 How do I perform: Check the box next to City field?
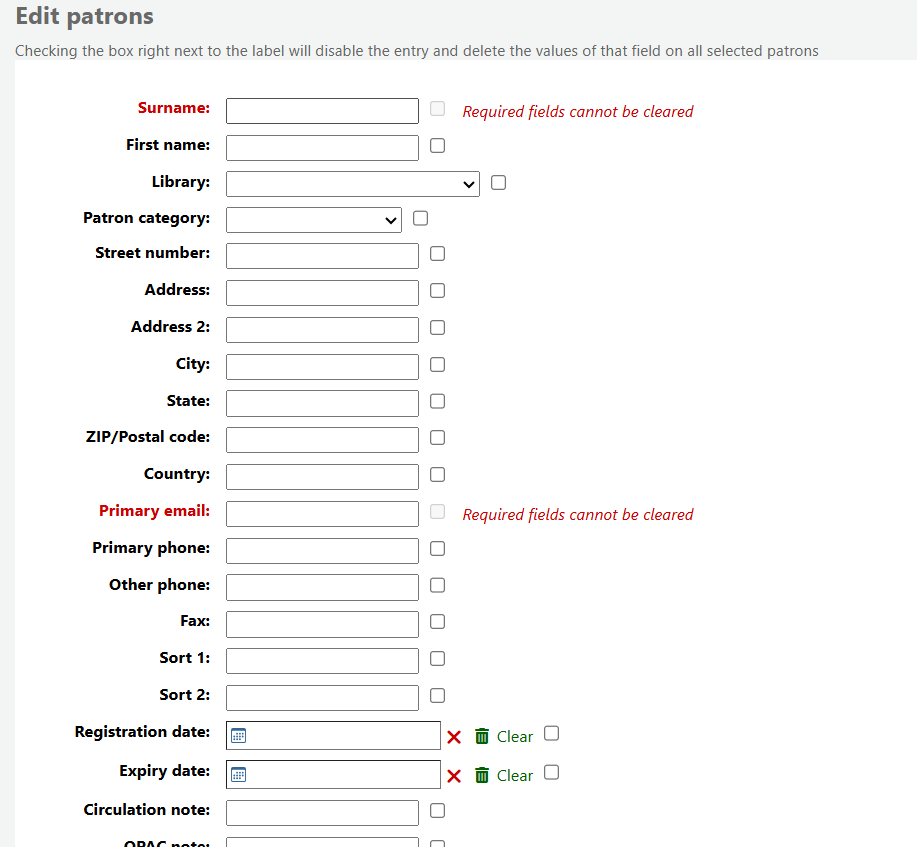[x=437, y=365]
